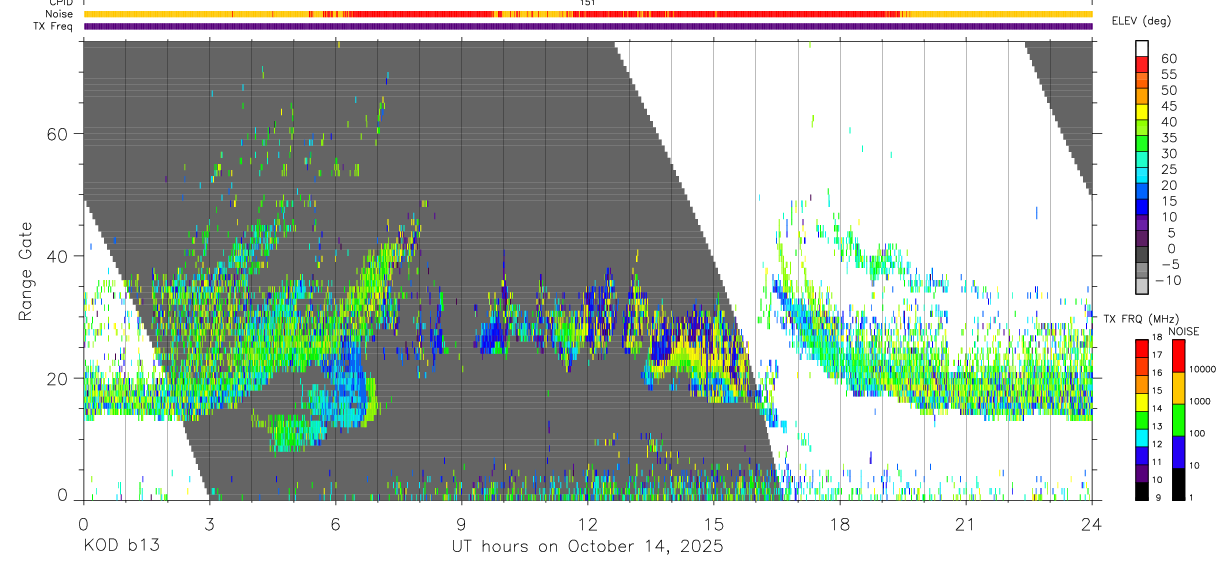Screen dimensions: 1228x567
Task: Click the '9' label on the TX FRQ legend
Action: point(1158,497)
